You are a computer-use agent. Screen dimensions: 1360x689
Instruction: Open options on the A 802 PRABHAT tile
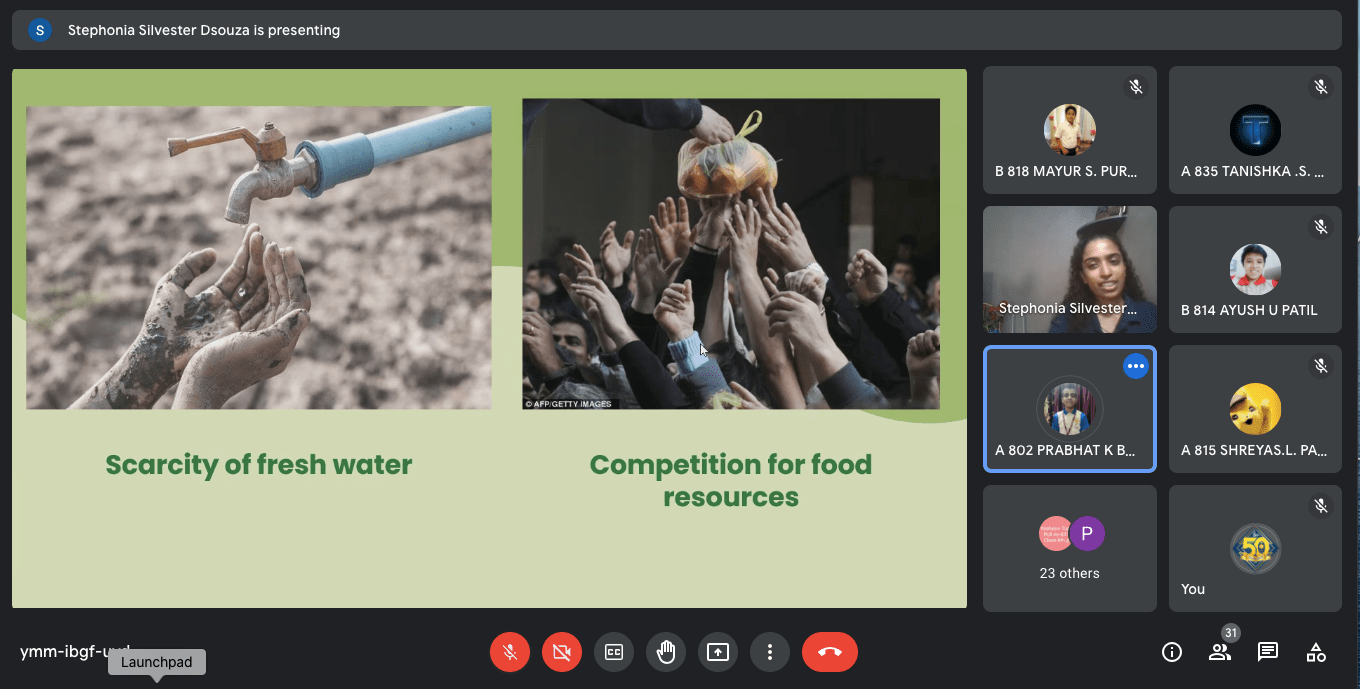pos(1135,366)
